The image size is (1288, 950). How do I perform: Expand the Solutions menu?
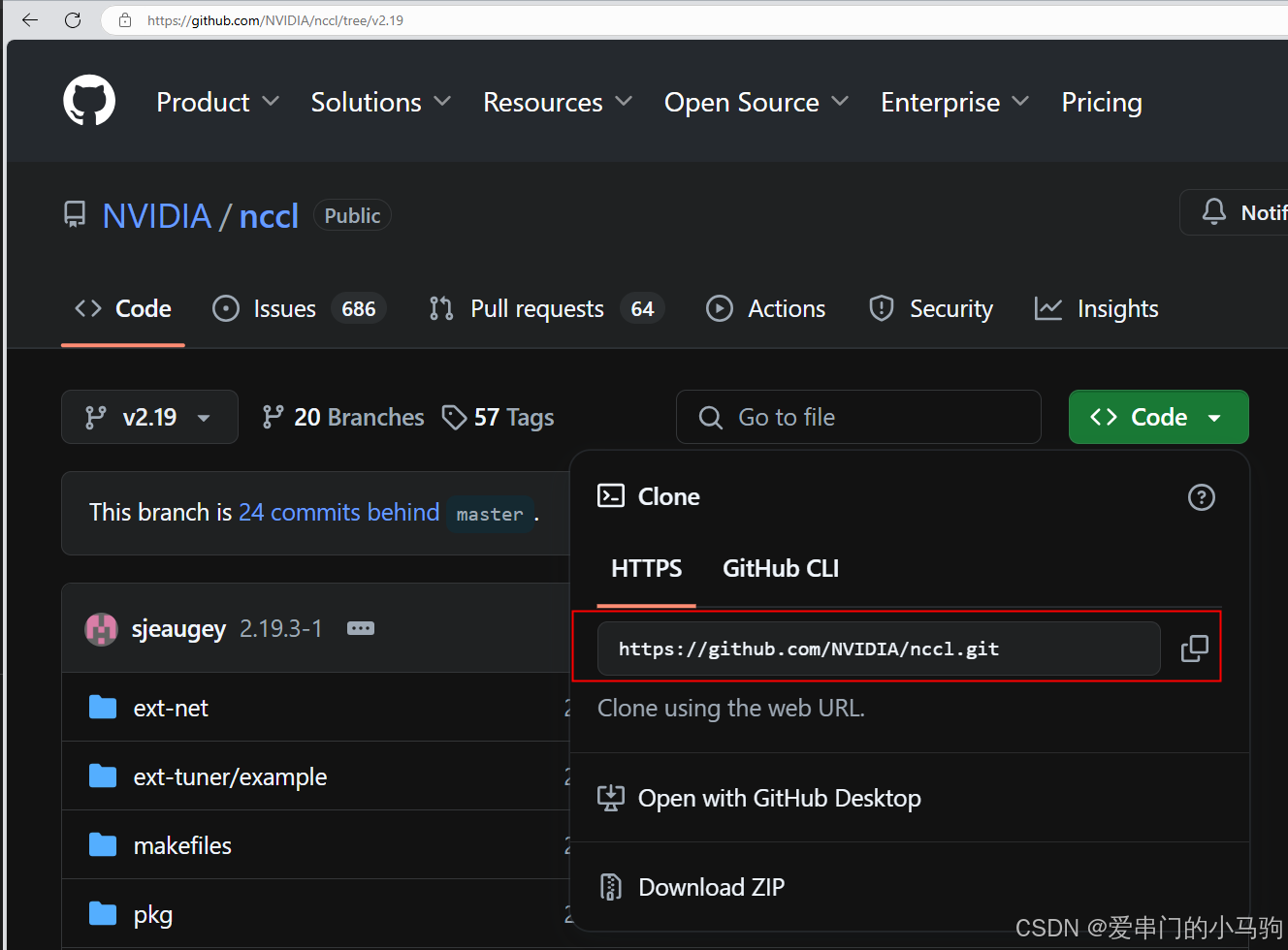coord(381,102)
